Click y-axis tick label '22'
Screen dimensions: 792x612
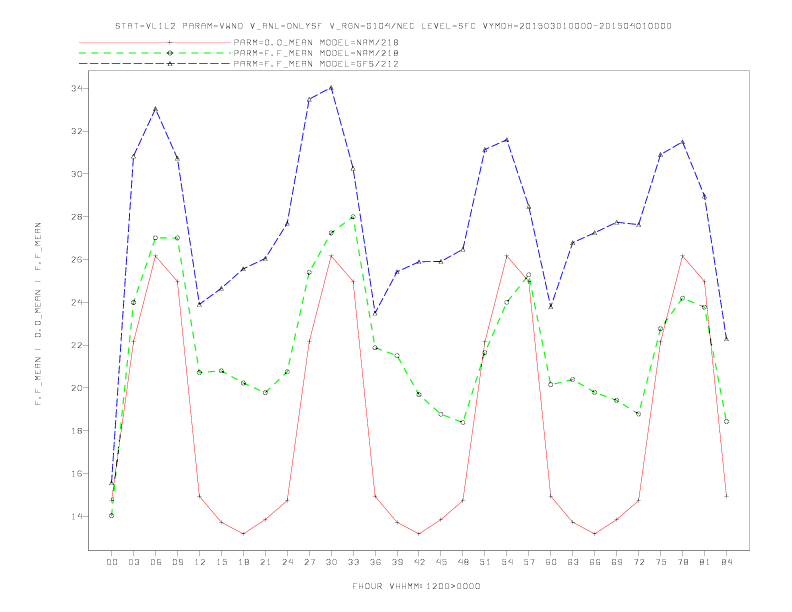pyautogui.click(x=77, y=345)
